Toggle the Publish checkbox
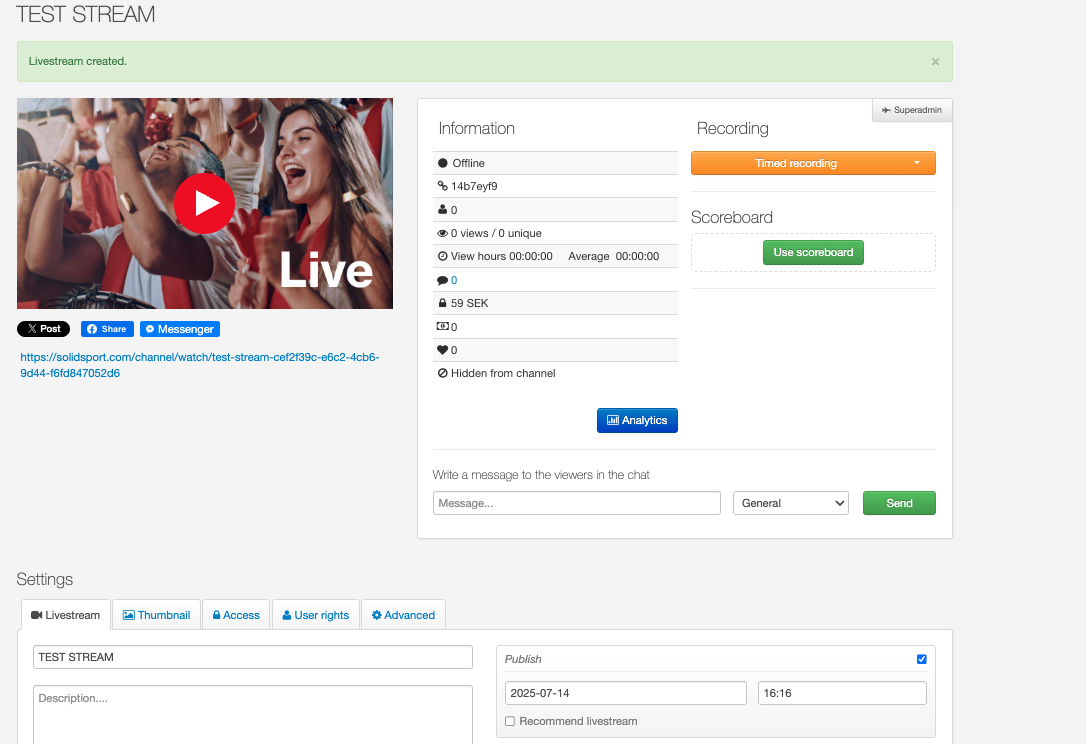 [x=921, y=659]
